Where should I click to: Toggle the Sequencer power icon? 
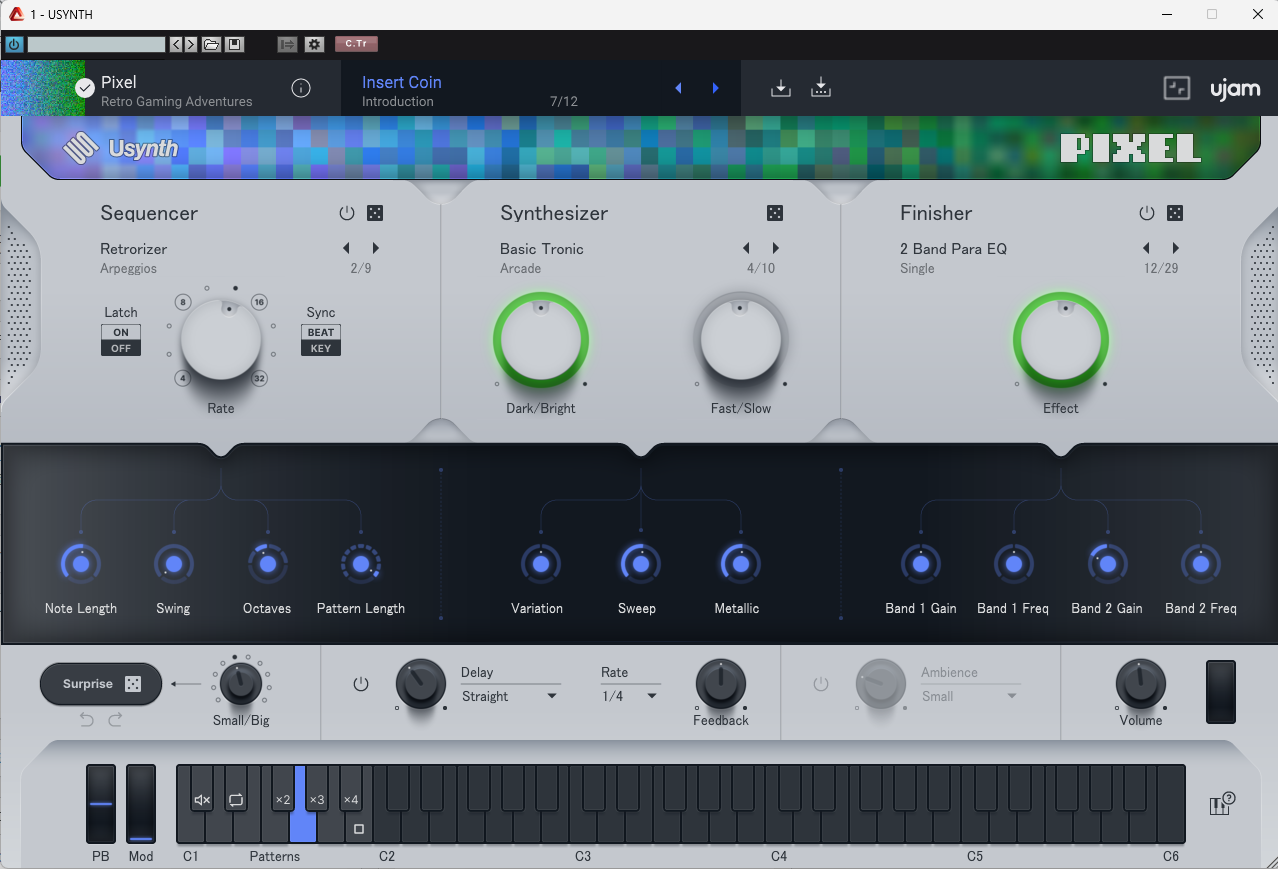coord(347,213)
